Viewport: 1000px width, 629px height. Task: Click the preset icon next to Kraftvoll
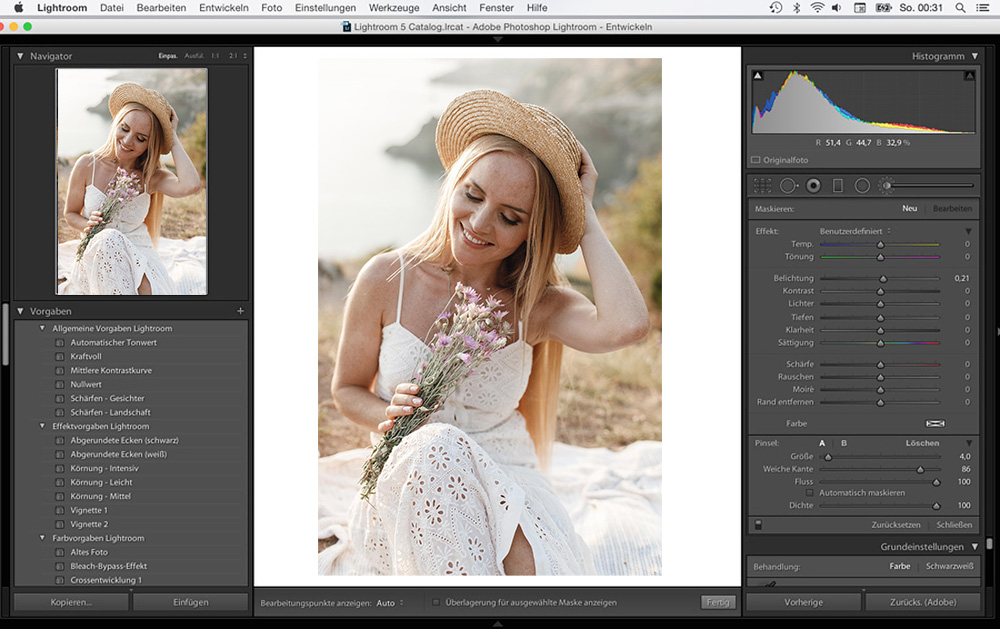[59, 357]
